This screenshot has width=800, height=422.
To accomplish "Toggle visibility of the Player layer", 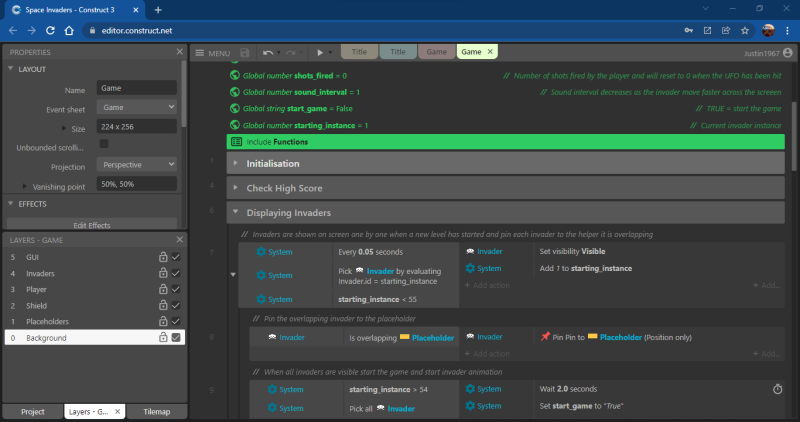I will coord(176,289).
